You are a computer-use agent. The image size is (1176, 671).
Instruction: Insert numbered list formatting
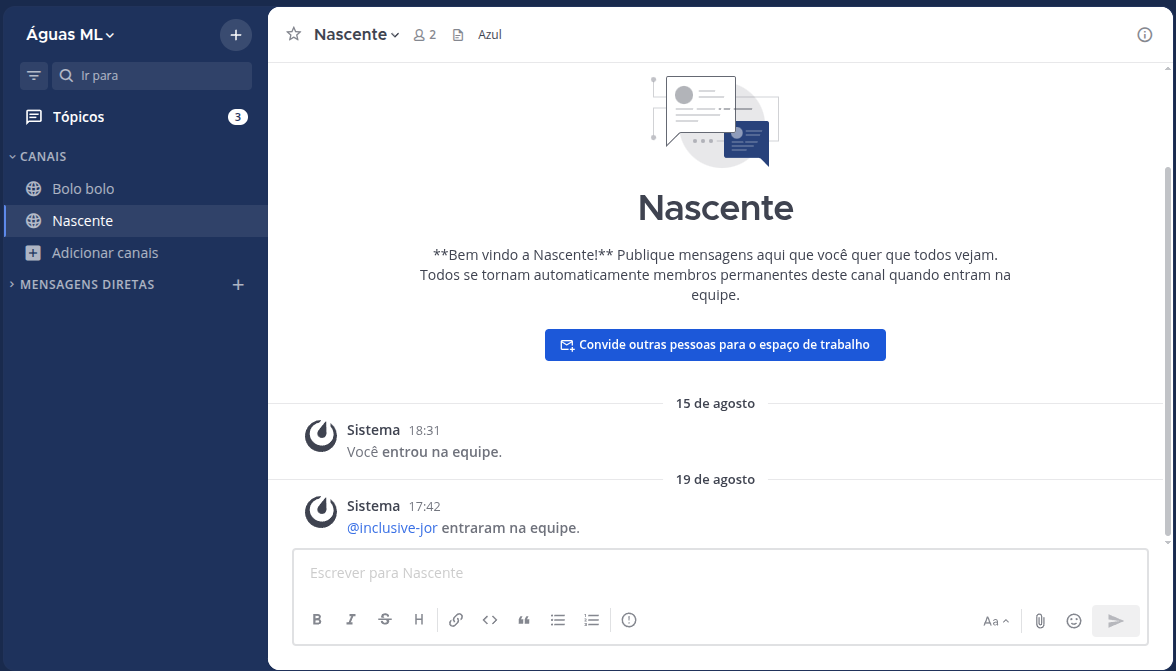tap(592, 620)
